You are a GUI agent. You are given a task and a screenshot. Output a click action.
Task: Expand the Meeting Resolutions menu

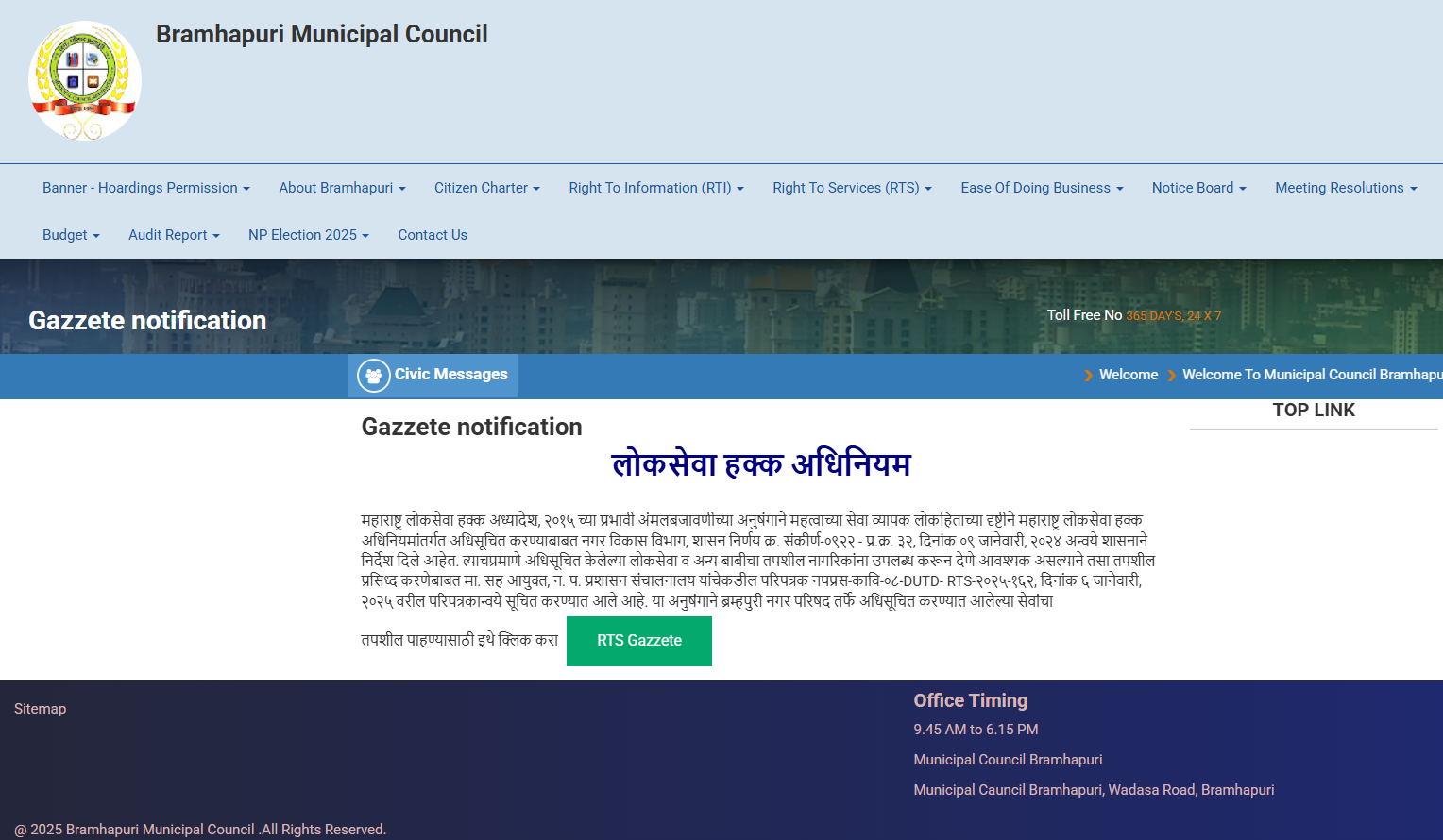1346,188
